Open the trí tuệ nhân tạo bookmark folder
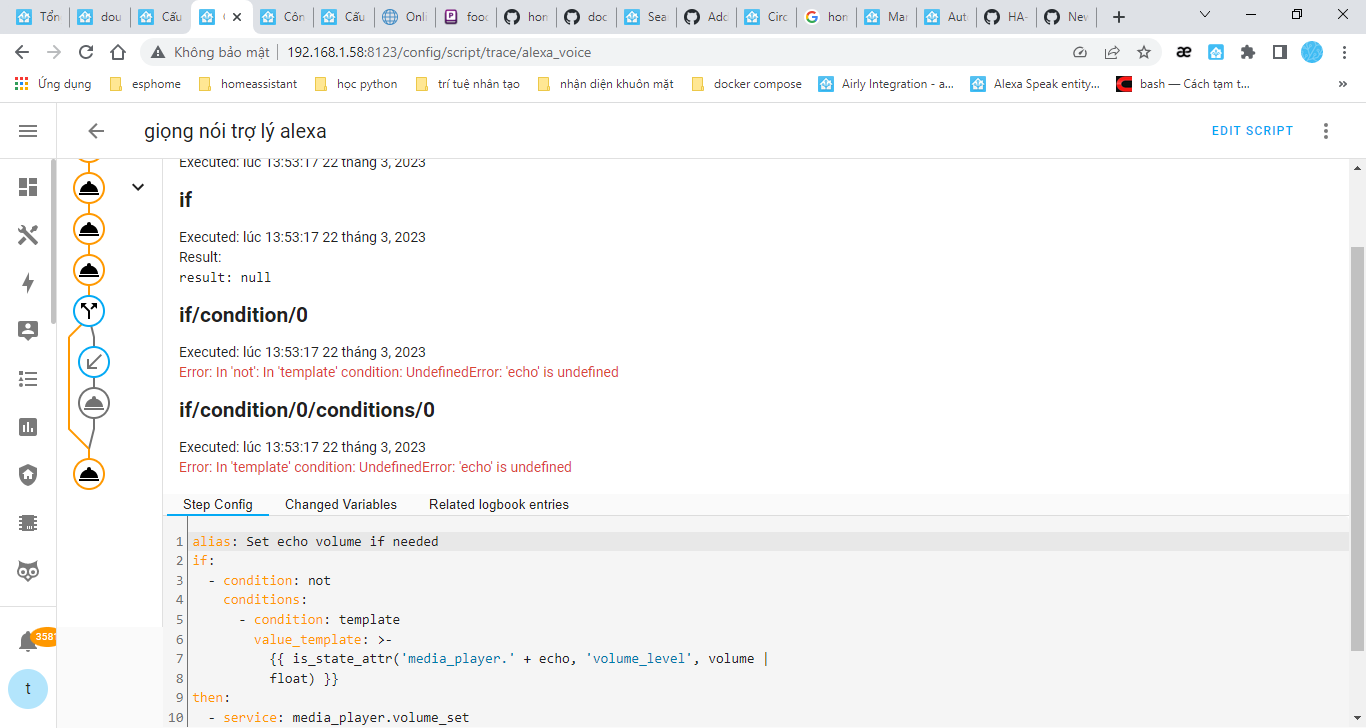 (x=467, y=84)
